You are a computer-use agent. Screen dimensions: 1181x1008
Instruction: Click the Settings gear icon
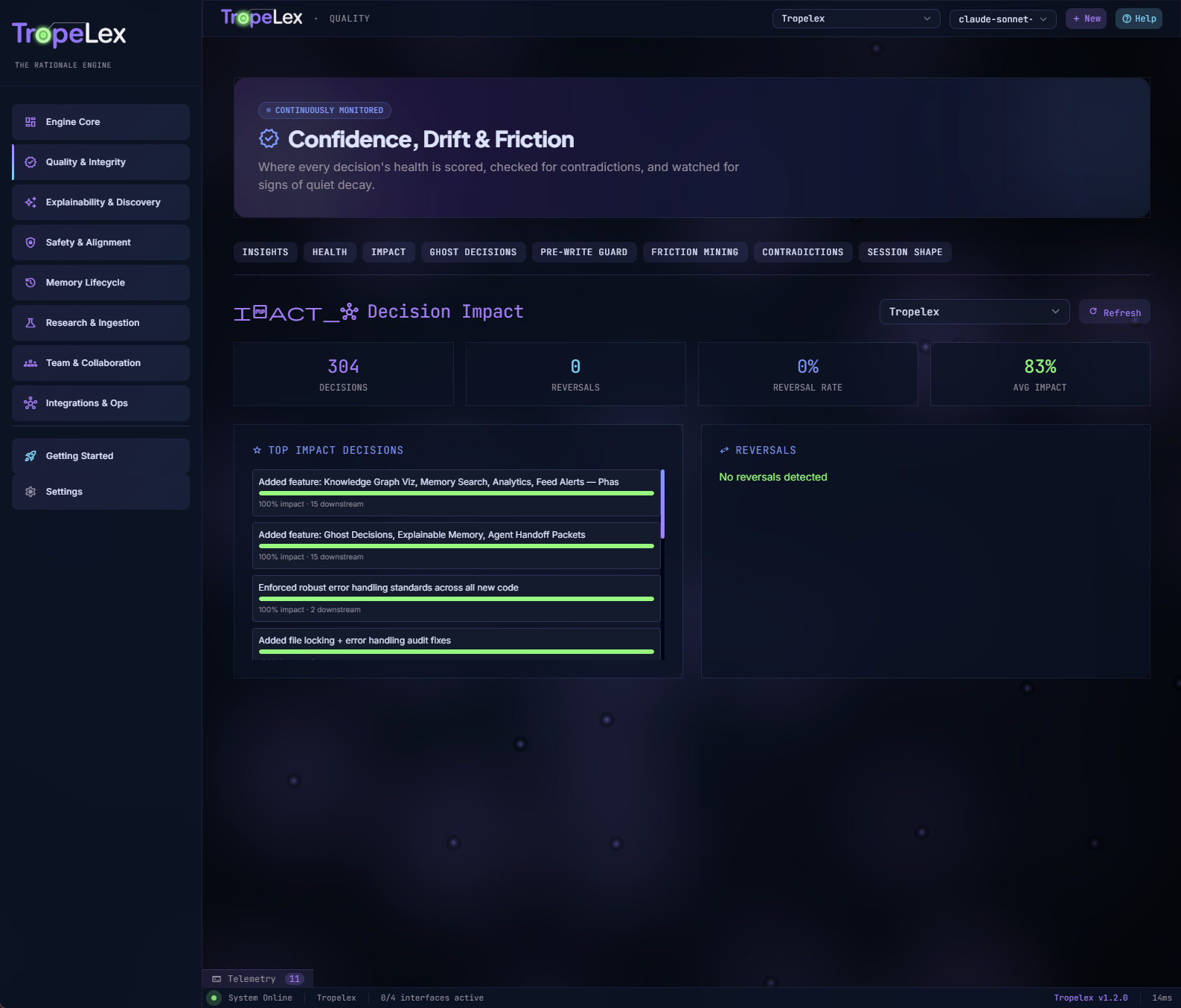[31, 492]
